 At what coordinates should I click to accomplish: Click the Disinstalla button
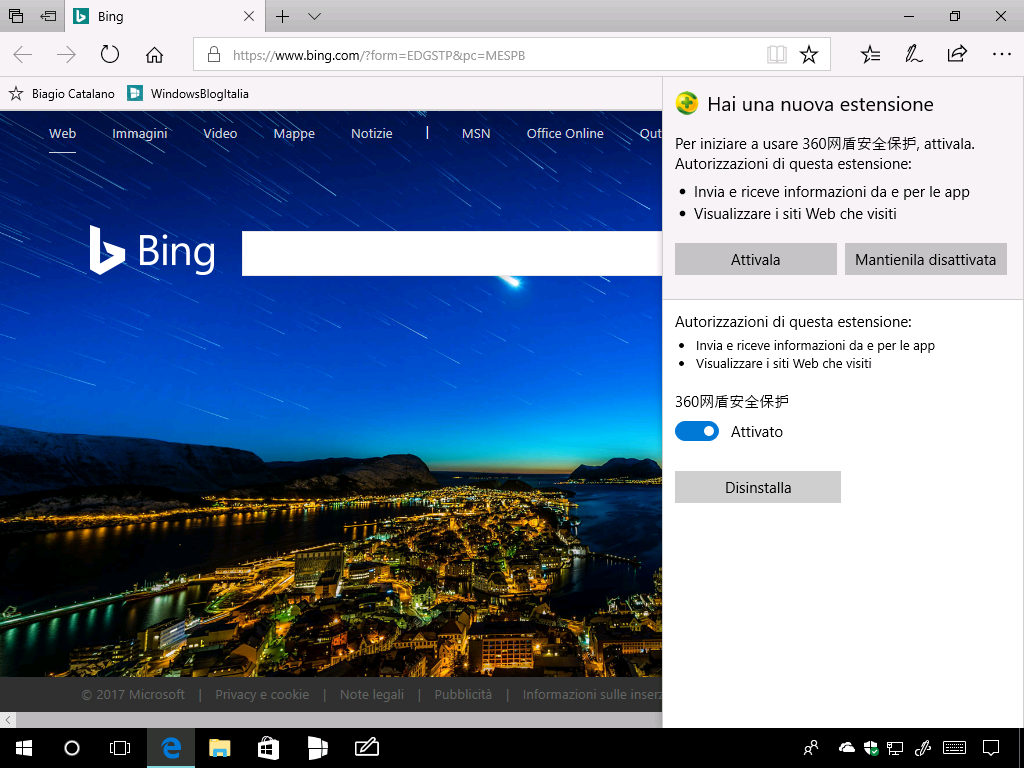coord(758,487)
